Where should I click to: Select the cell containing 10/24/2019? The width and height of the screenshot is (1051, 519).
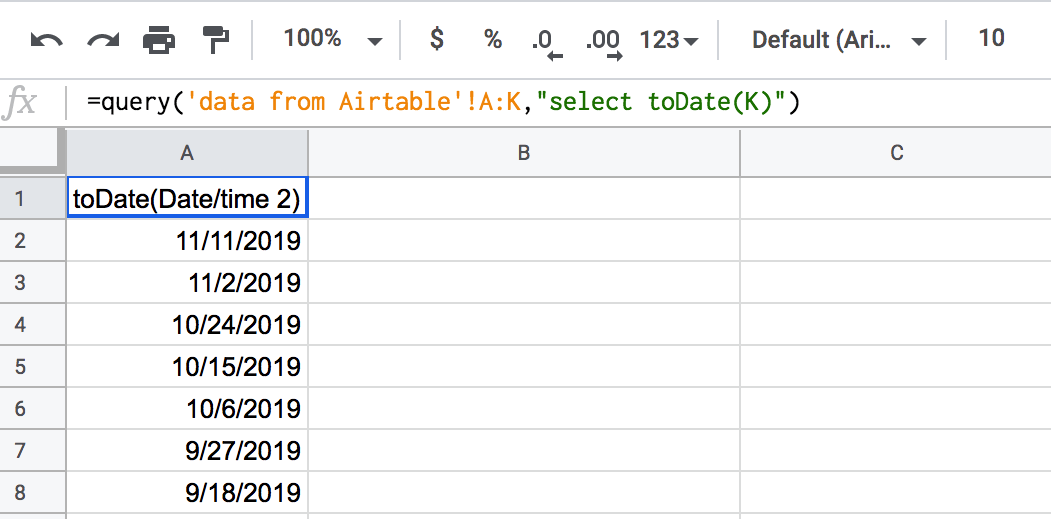(187, 325)
